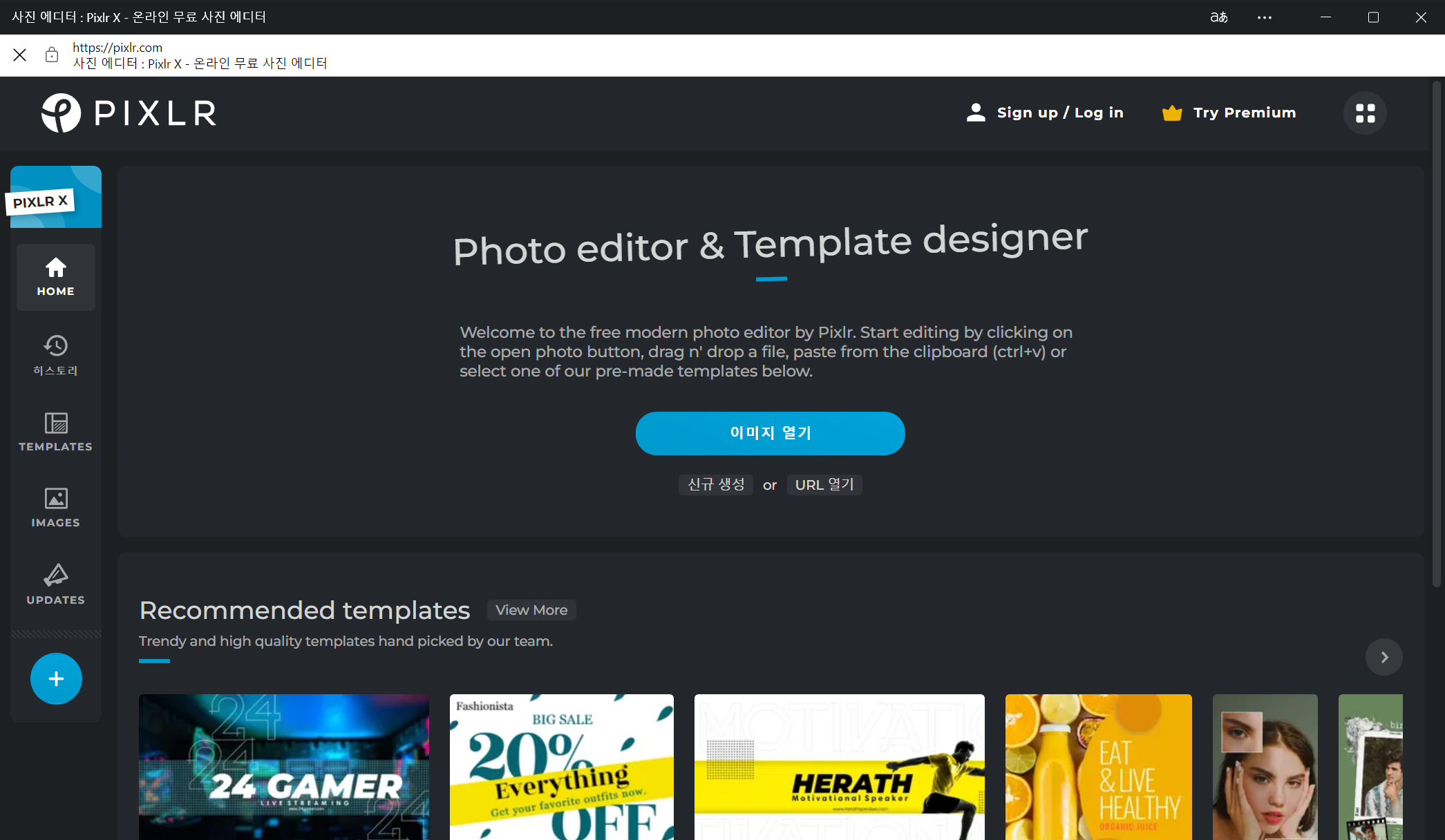The width and height of the screenshot is (1445, 840).
Task: Click the Try Premium crown link
Action: point(1229,113)
